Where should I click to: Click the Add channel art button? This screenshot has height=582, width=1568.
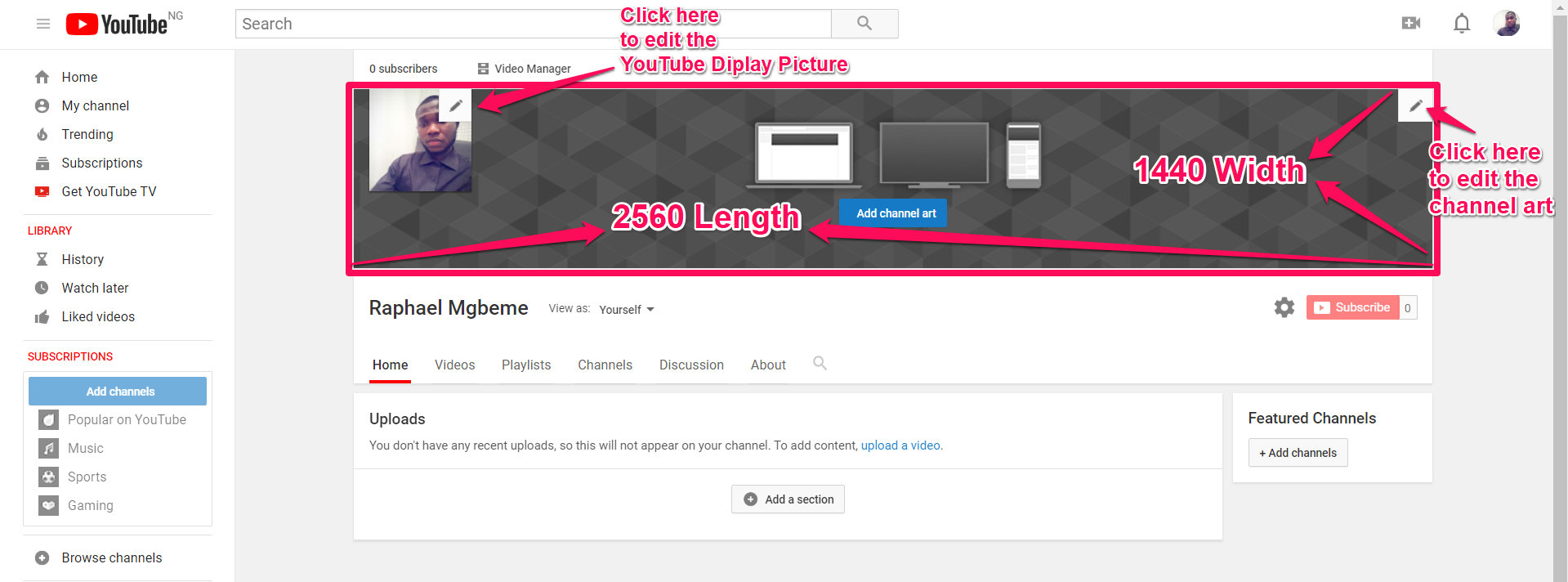tap(896, 213)
